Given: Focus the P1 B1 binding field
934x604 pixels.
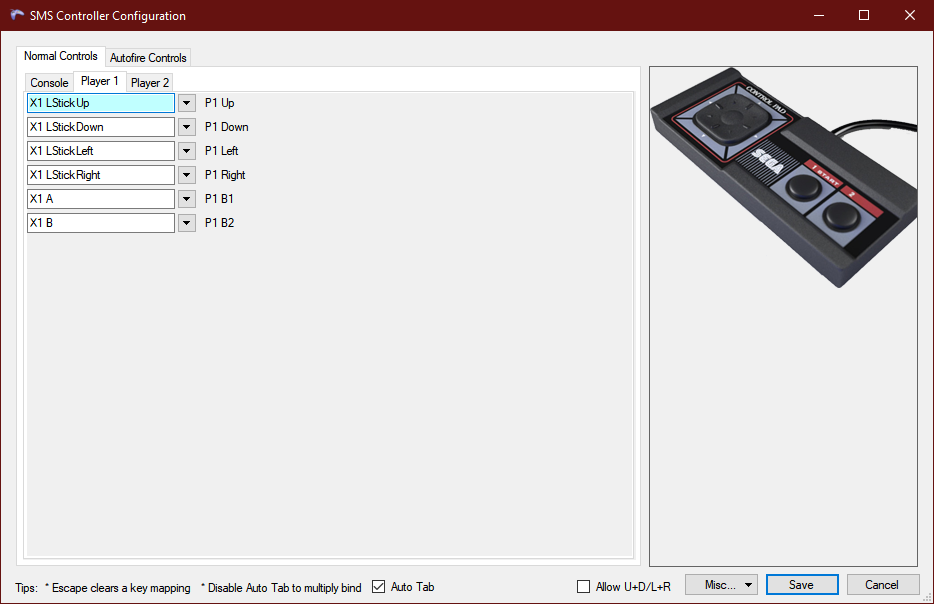Looking at the screenshot, I should tap(101, 199).
